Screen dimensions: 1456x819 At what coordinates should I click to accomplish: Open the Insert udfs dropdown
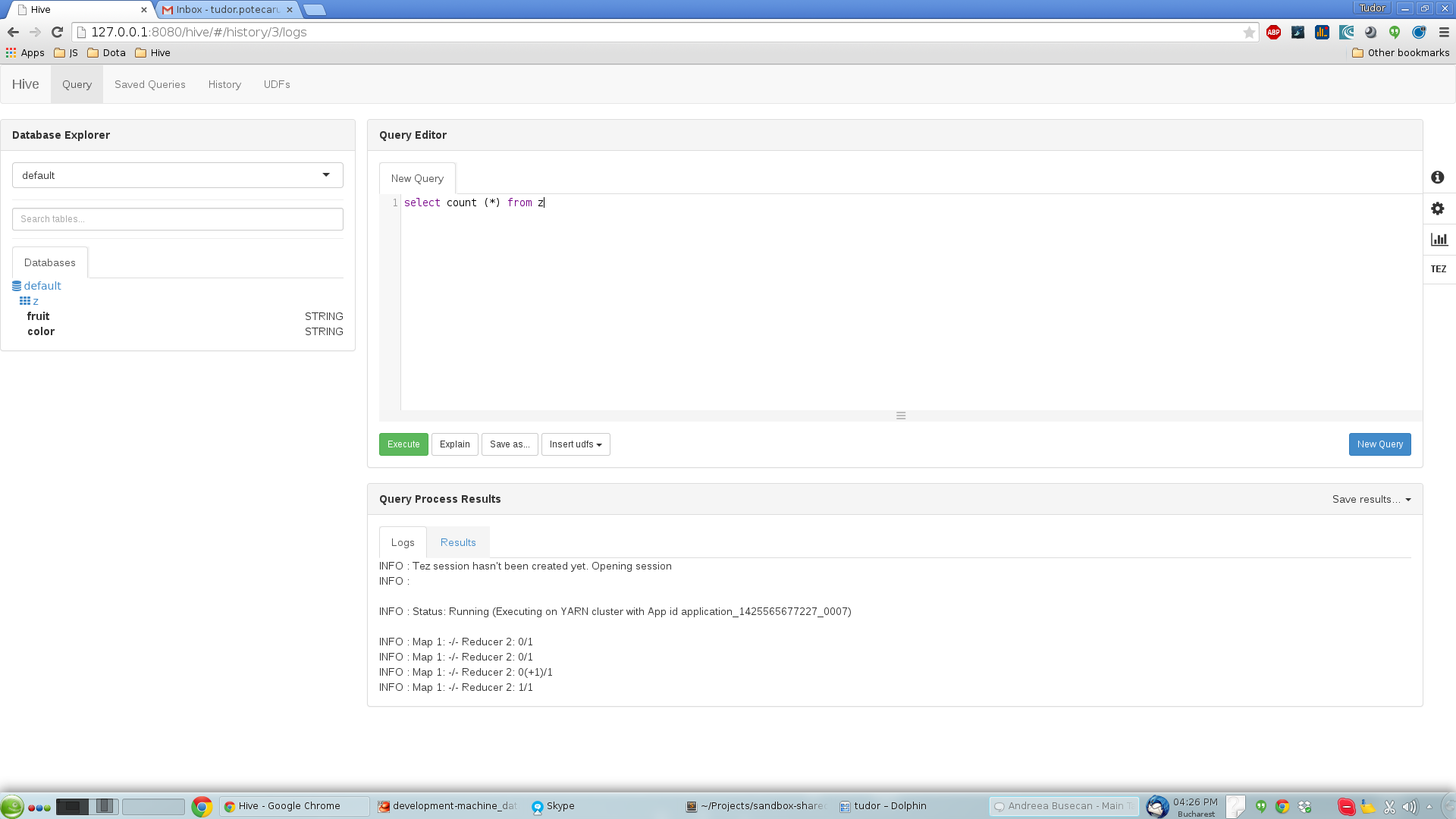(x=576, y=444)
